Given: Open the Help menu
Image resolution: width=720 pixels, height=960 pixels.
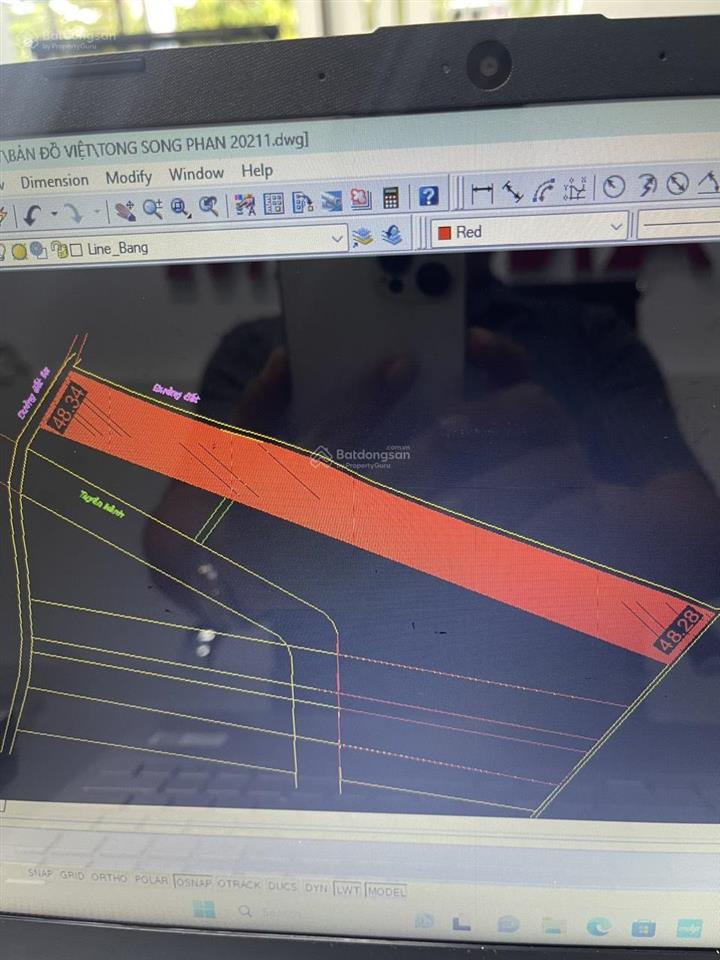Looking at the screenshot, I should click(x=257, y=171).
